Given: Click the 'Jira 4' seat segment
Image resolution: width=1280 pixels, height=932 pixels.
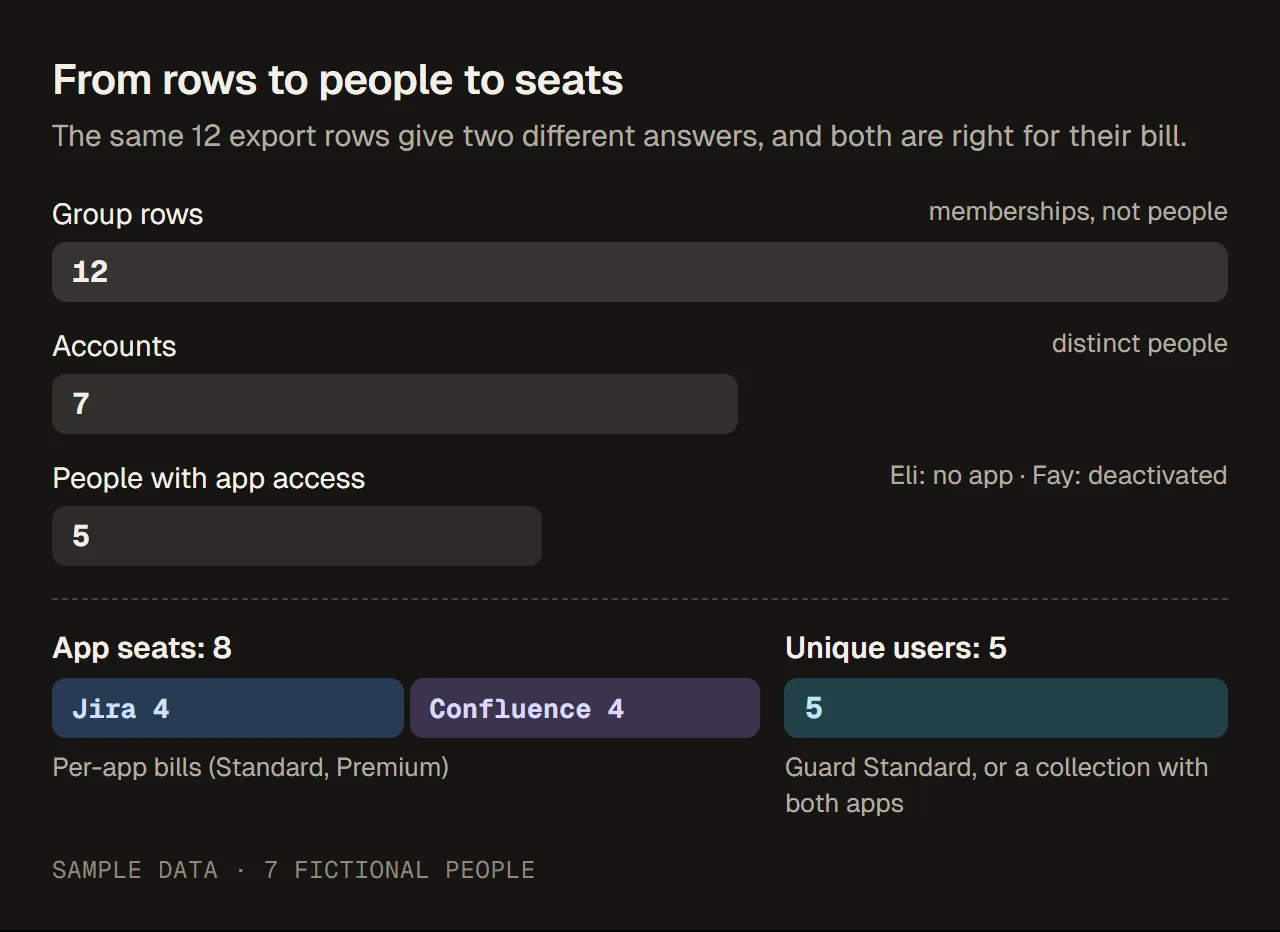Looking at the screenshot, I should tap(228, 708).
